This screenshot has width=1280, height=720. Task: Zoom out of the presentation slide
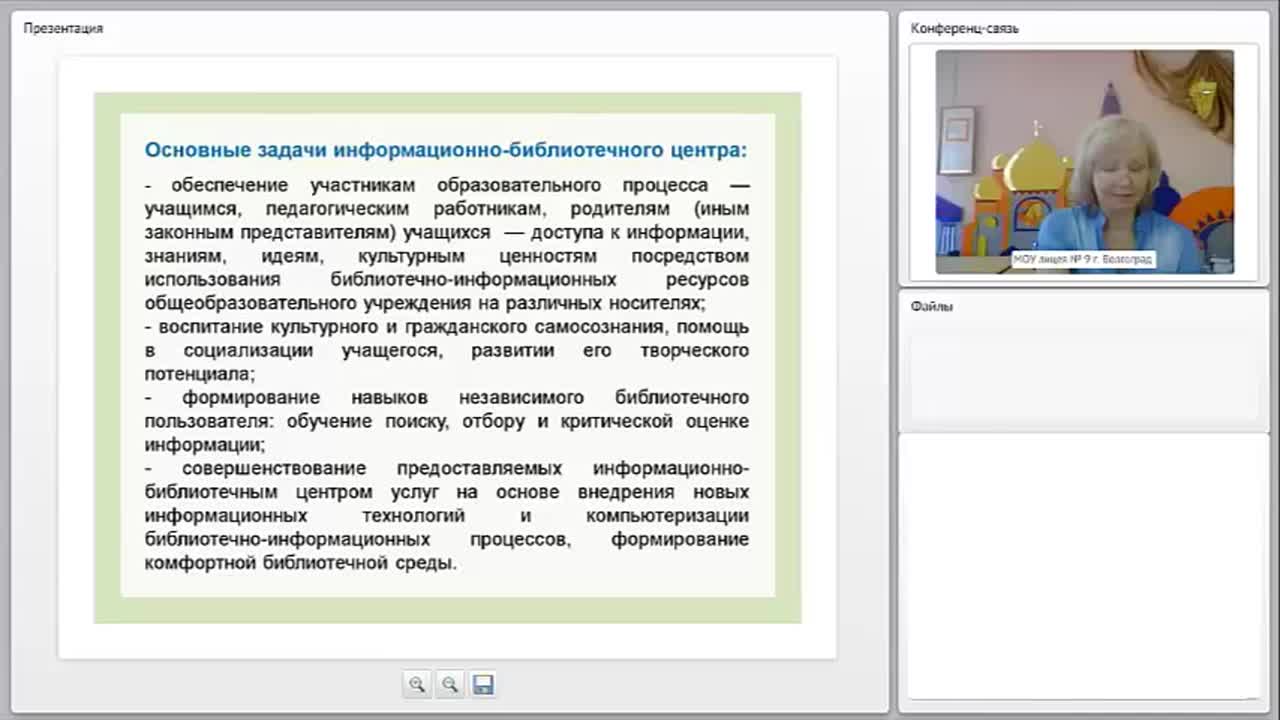(x=450, y=684)
